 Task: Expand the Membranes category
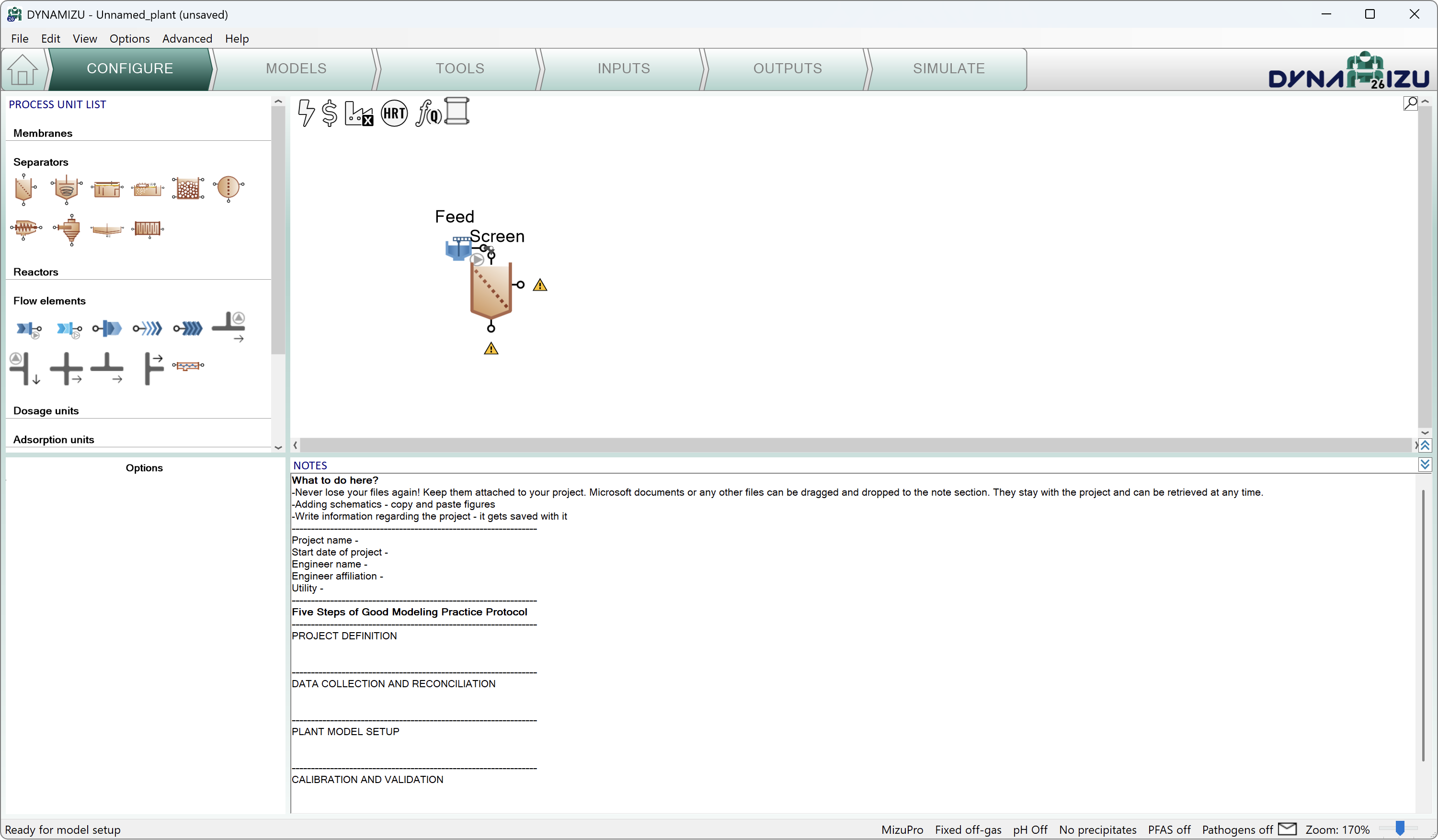(x=43, y=133)
